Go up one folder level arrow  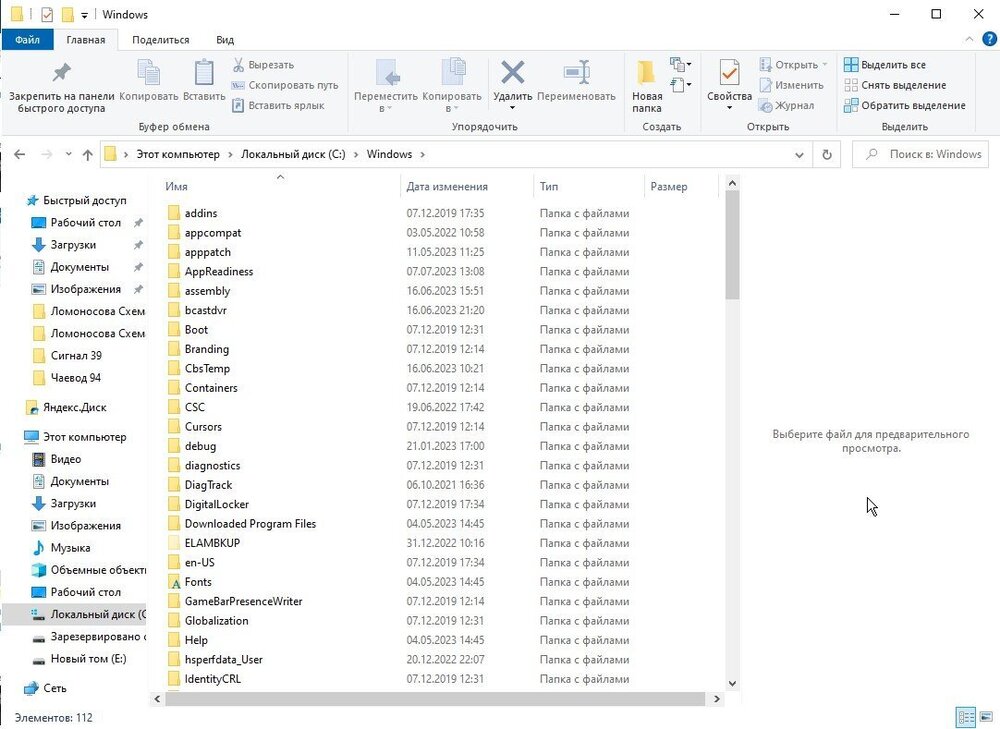88,154
